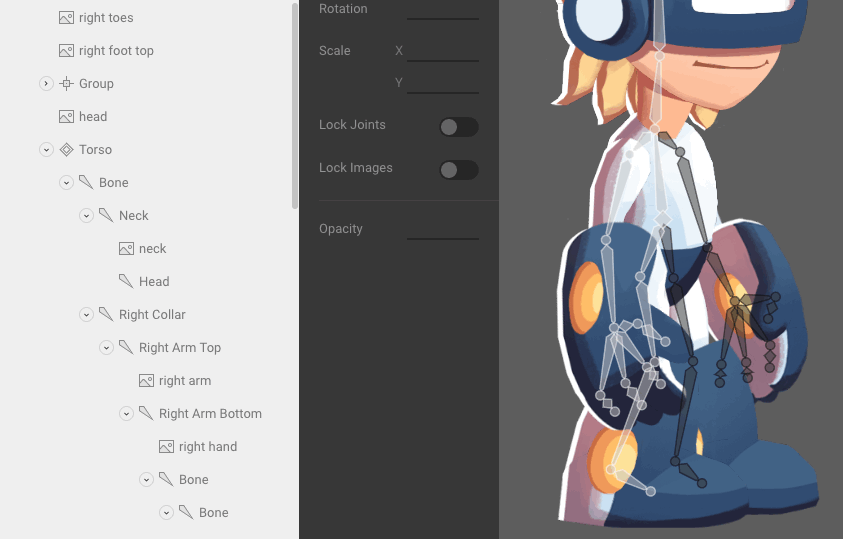
Task: Click the image icon beside right arm
Action: 146,380
